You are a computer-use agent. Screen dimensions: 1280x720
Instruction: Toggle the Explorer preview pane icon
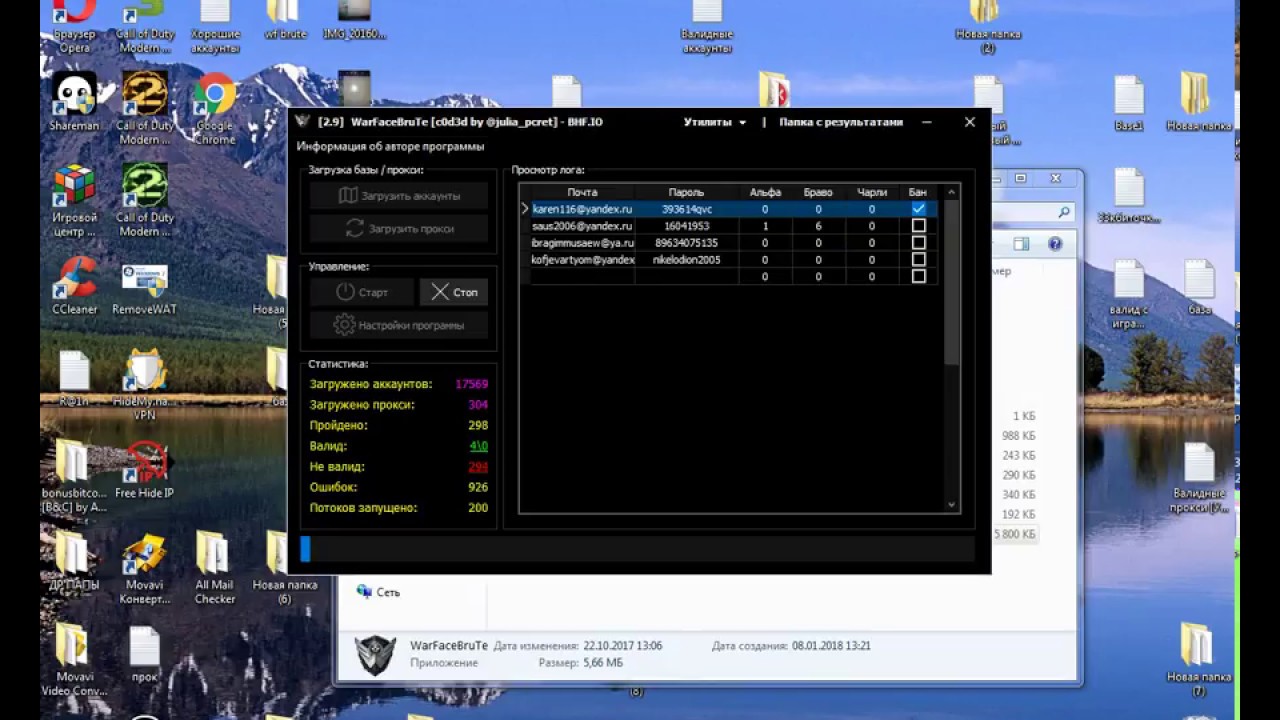click(1021, 244)
